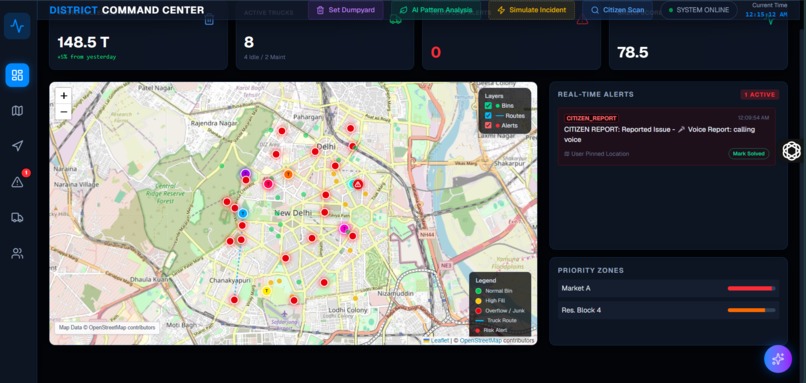Viewport: 806px width, 383px height.
Task: Click the trash bin icon on waste card
Action: [x=209, y=21]
